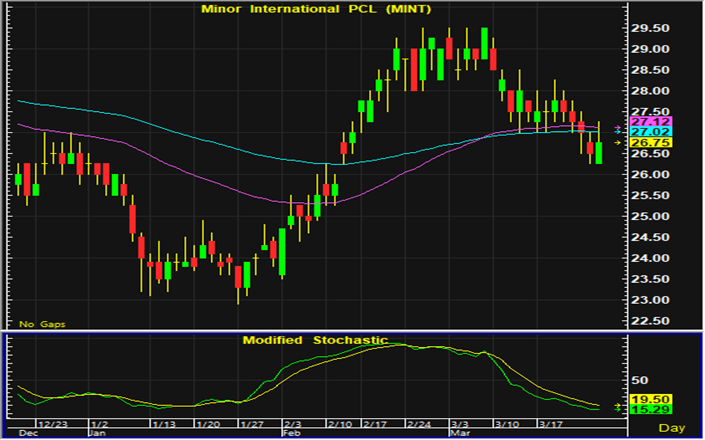Click the magenta arrow marker beside 27.12
The height and width of the screenshot is (440, 705).
618,128
